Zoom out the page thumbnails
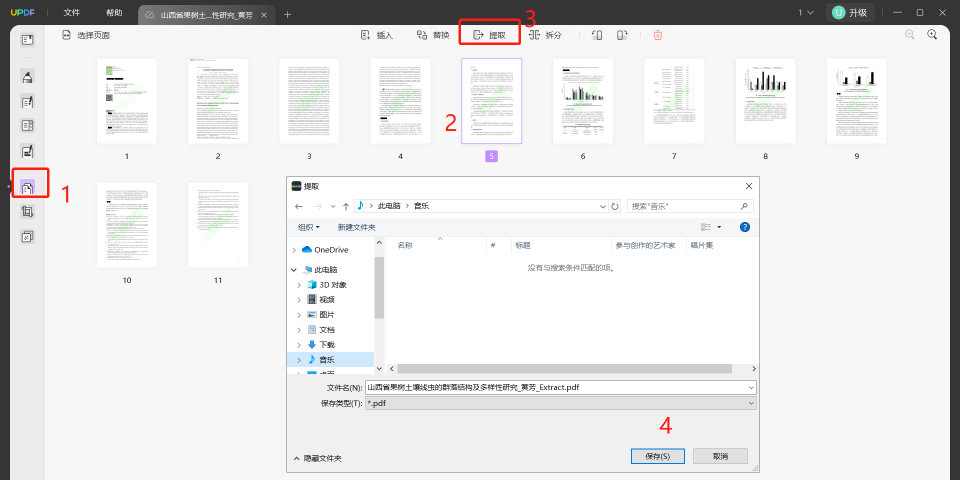 tap(910, 34)
